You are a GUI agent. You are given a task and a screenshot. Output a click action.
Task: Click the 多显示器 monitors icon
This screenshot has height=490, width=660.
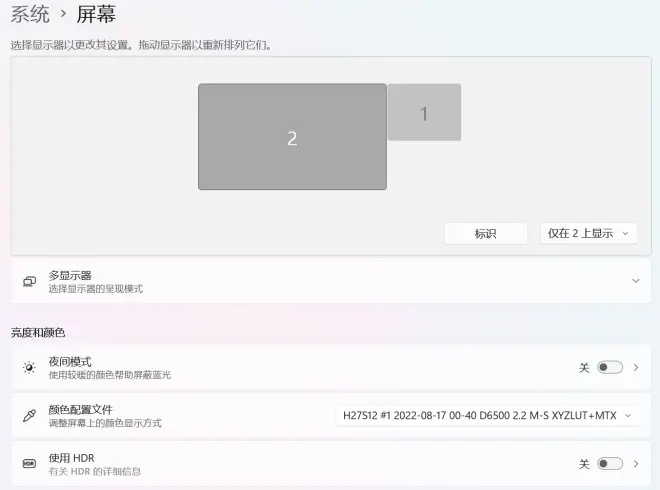point(29,281)
